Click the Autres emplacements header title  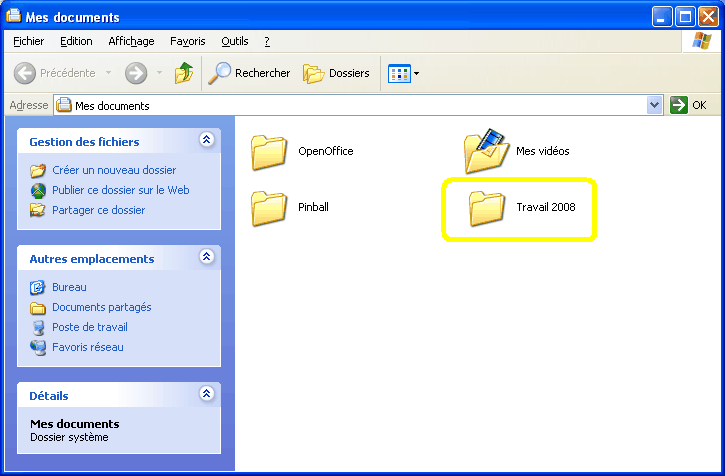pyautogui.click(x=92, y=259)
